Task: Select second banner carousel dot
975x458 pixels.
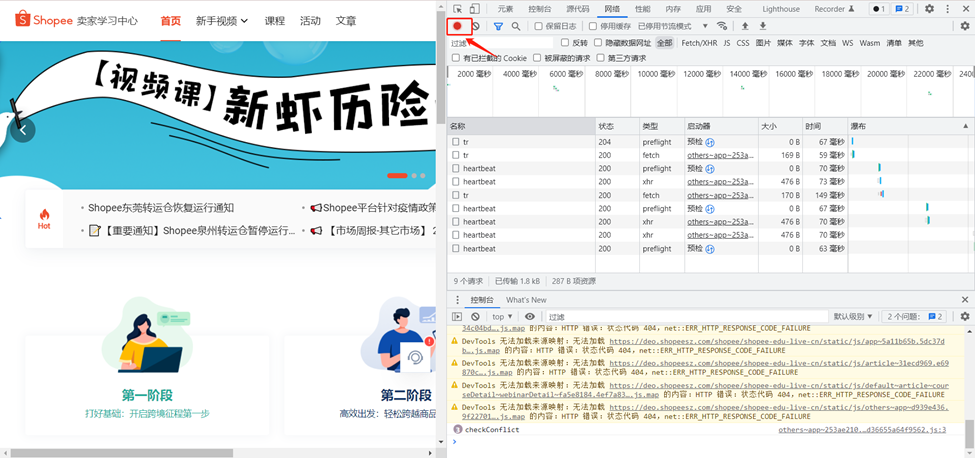Action: pyautogui.click(x=414, y=176)
